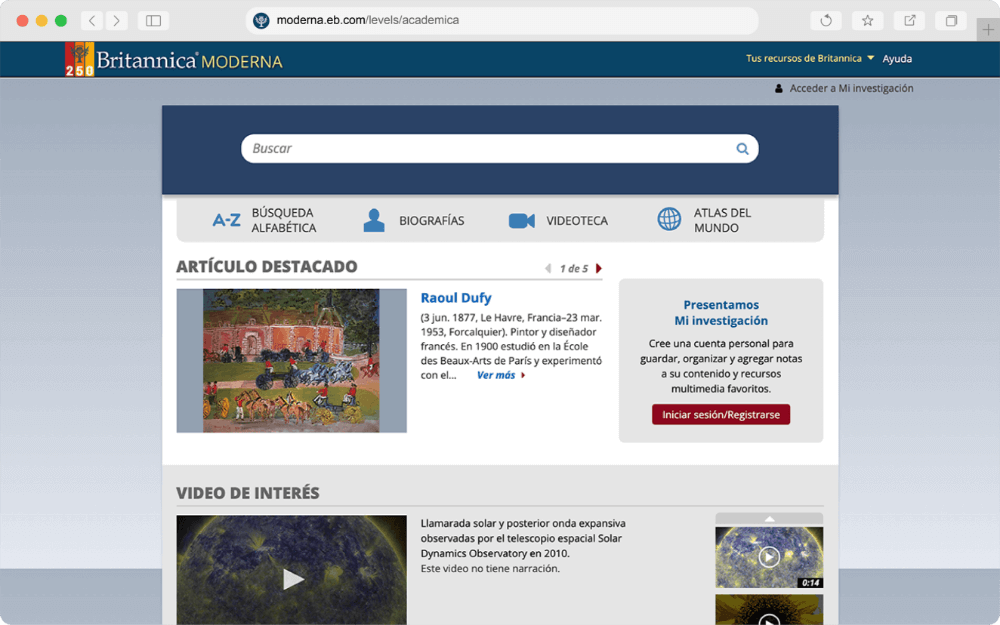
Task: Click the A-Z alphabetical search icon
Action: pos(226,221)
